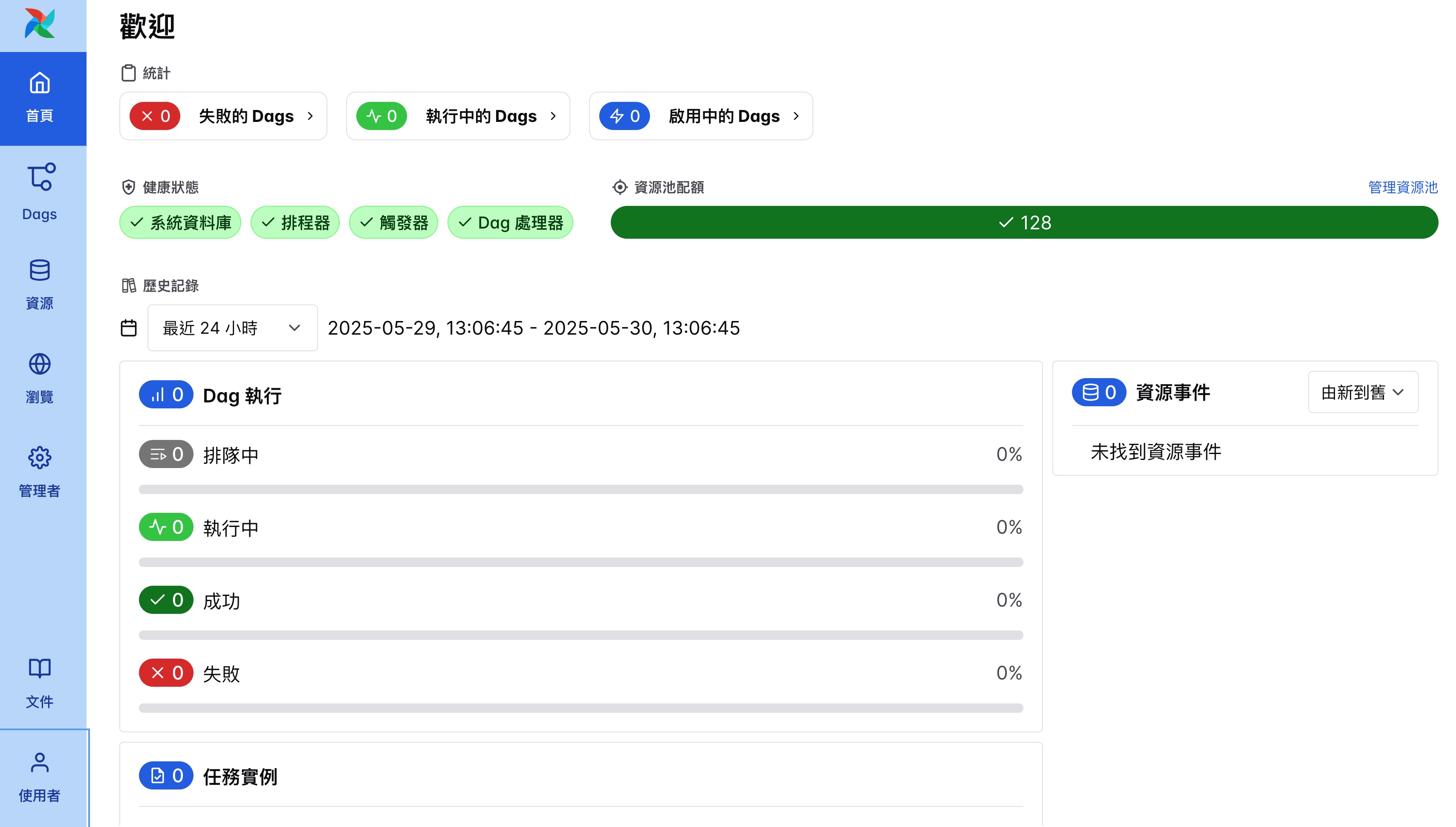This screenshot has height=827, width=1456.
Task: Click the 失敗 0% percentage
Action: (1009, 673)
